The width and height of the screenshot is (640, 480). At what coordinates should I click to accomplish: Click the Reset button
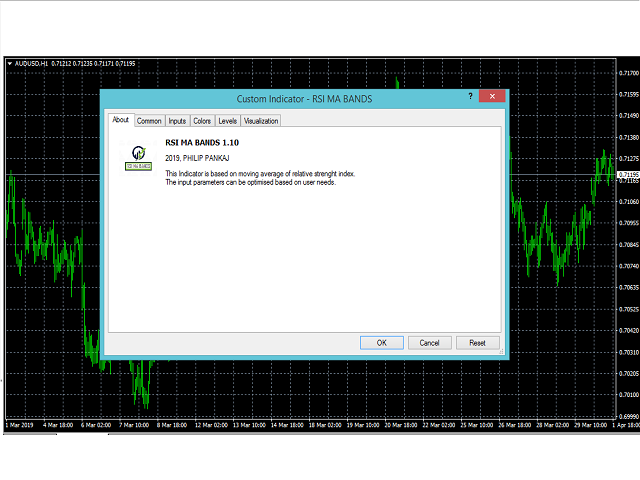(477, 342)
